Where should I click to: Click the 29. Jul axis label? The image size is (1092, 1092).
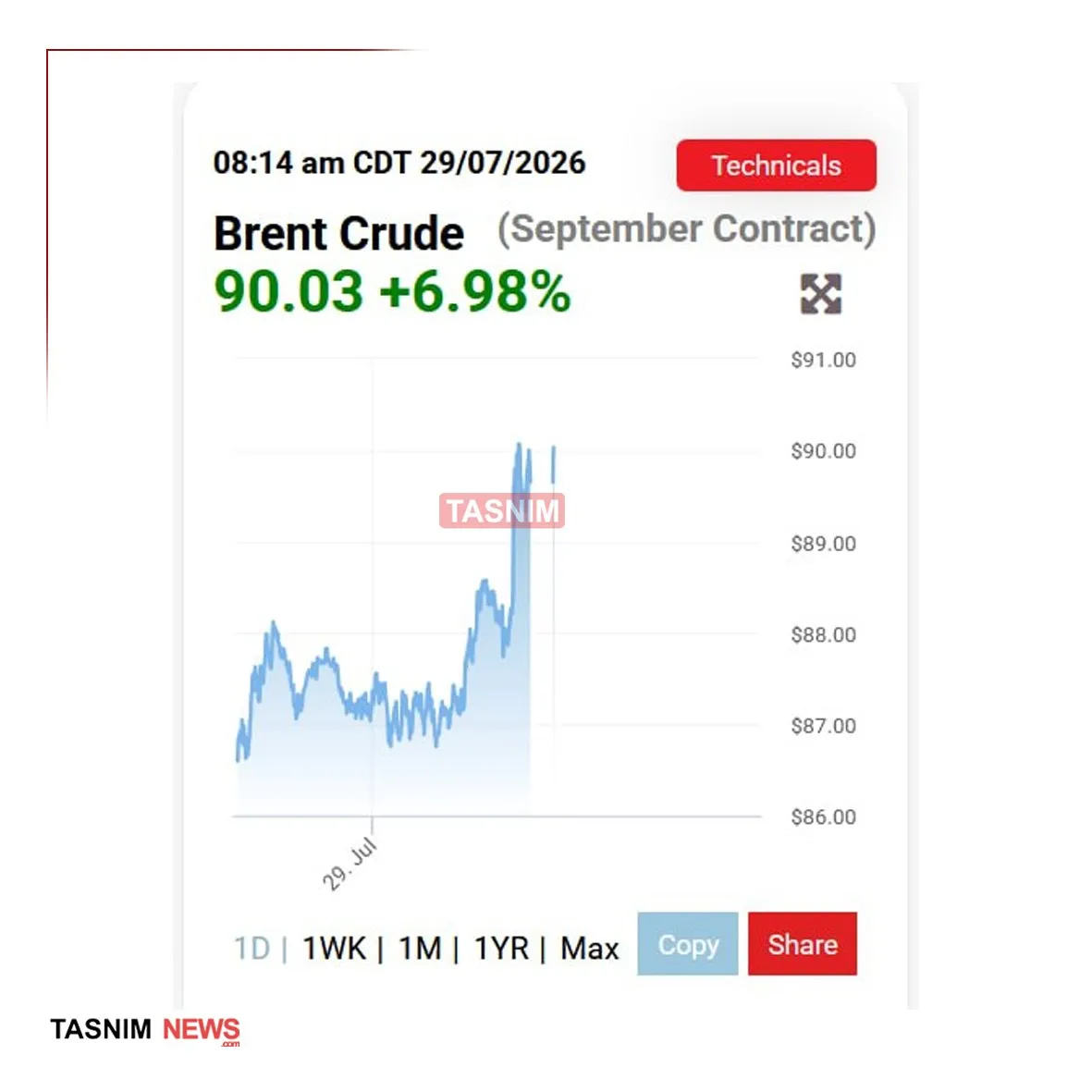350,864
